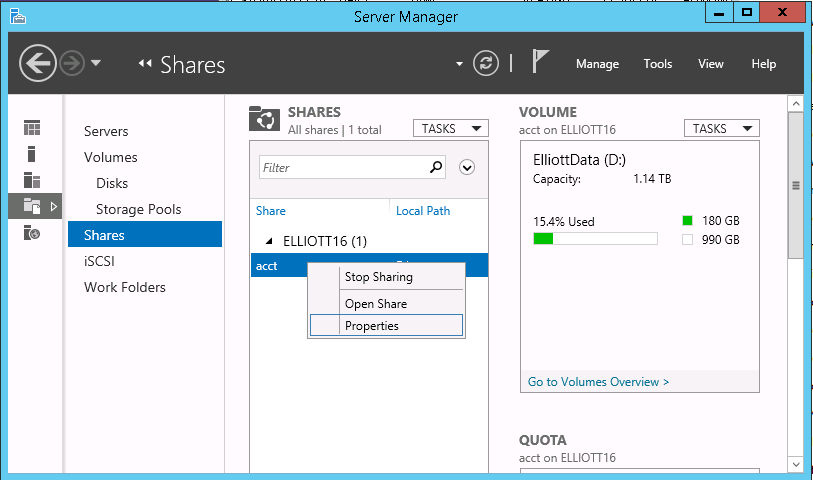This screenshot has width=813, height=480.
Task: Close the Server Manager window
Action: coord(783,12)
